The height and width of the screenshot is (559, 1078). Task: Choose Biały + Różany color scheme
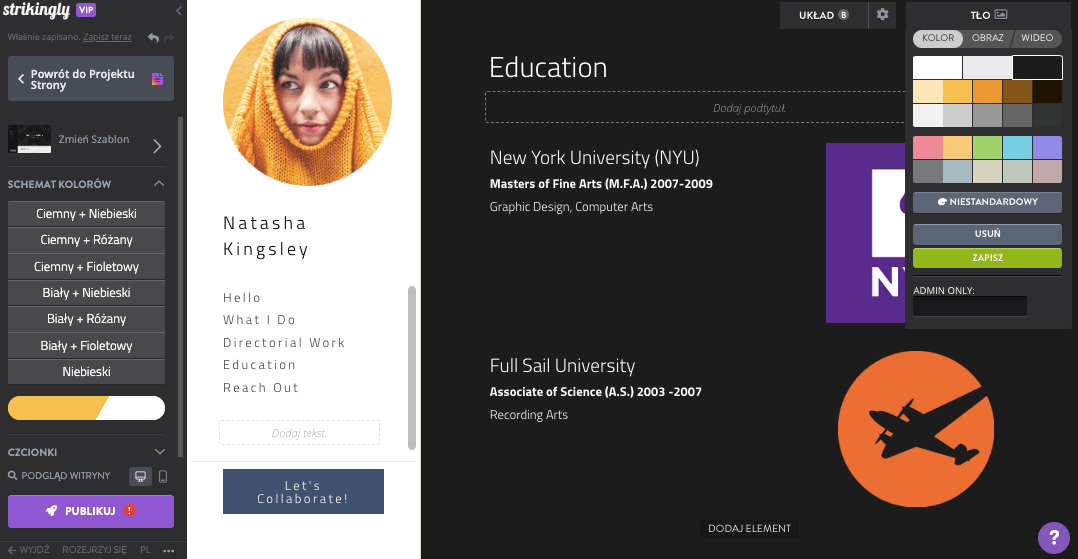click(x=86, y=319)
